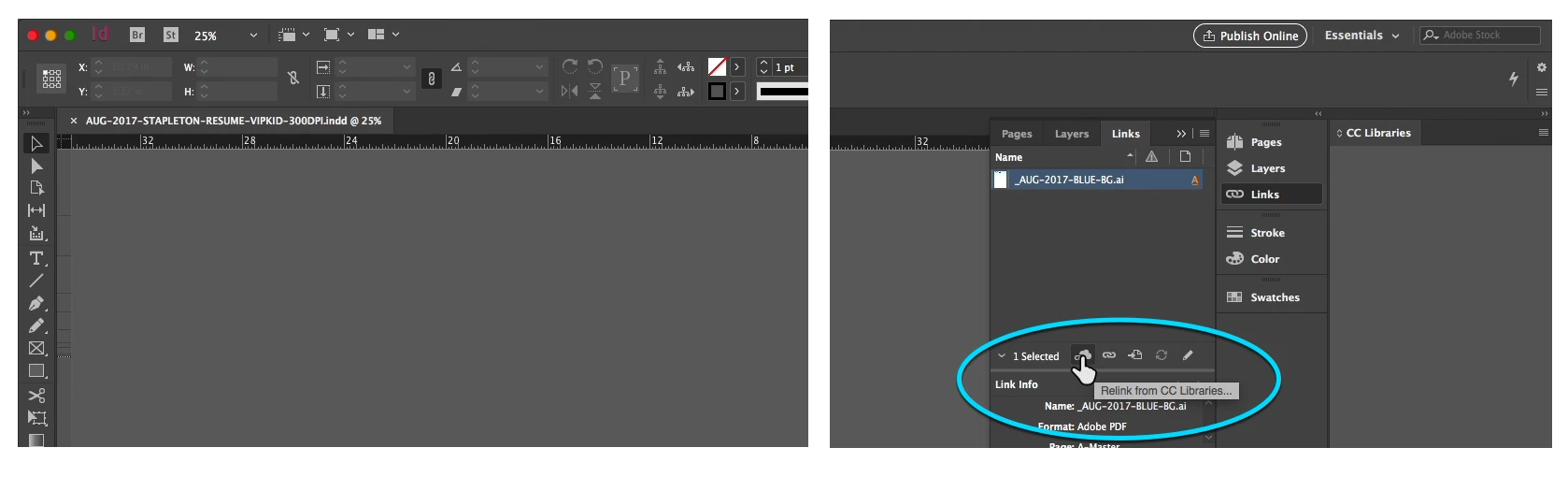
Task: Click the Publish Online button
Action: tap(1250, 36)
